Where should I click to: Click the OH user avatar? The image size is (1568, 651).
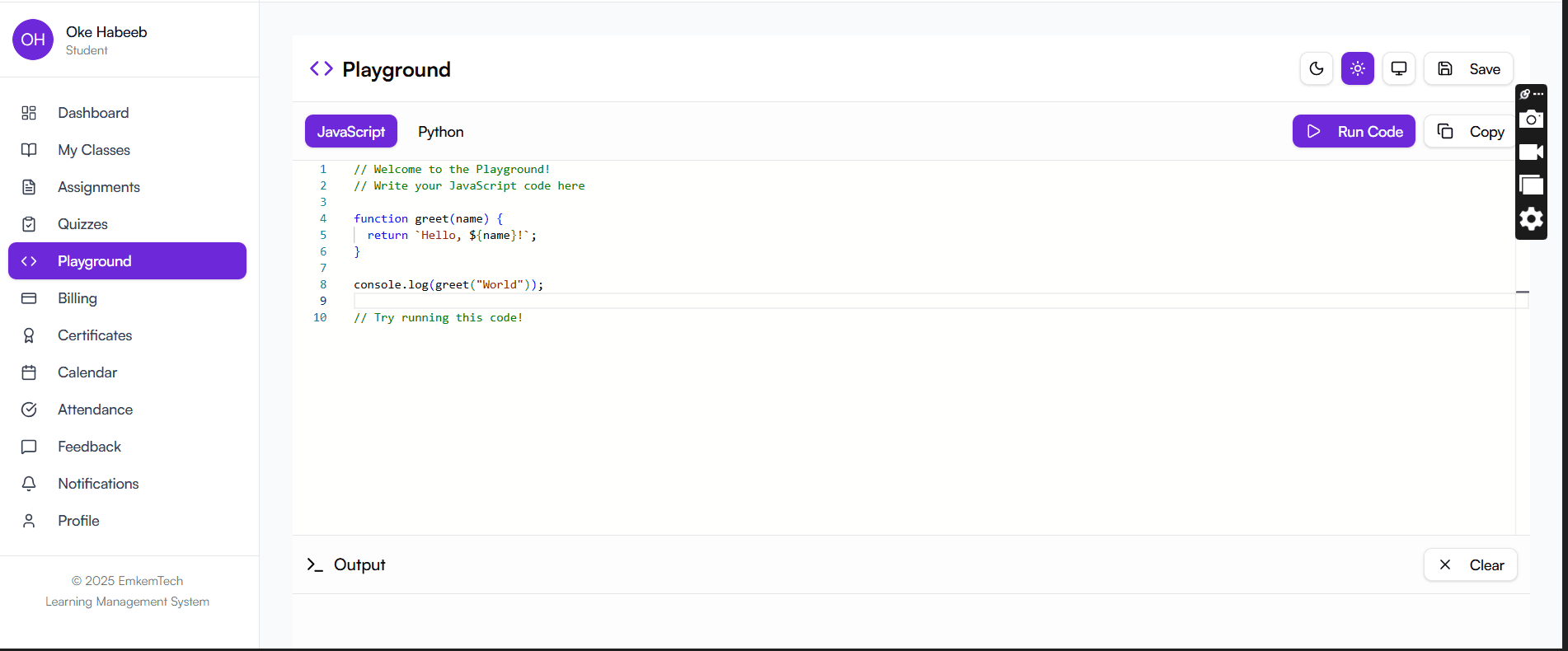(33, 40)
